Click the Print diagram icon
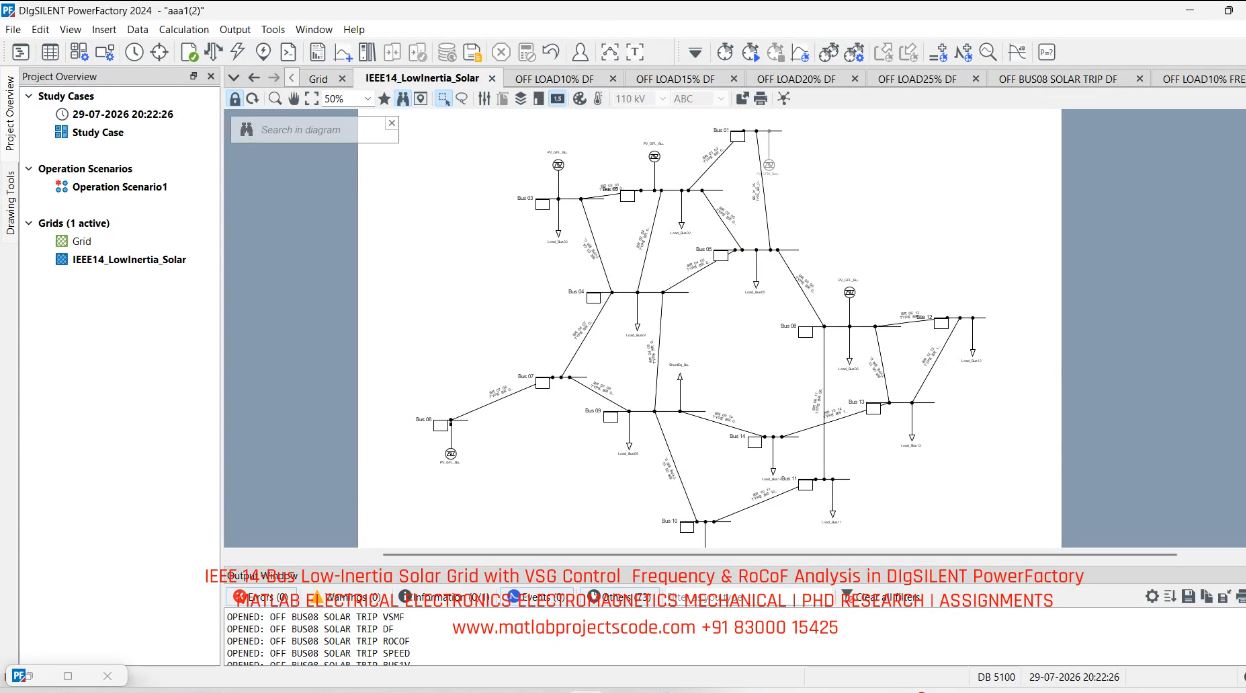This screenshot has height=693, width=1246. coord(760,98)
